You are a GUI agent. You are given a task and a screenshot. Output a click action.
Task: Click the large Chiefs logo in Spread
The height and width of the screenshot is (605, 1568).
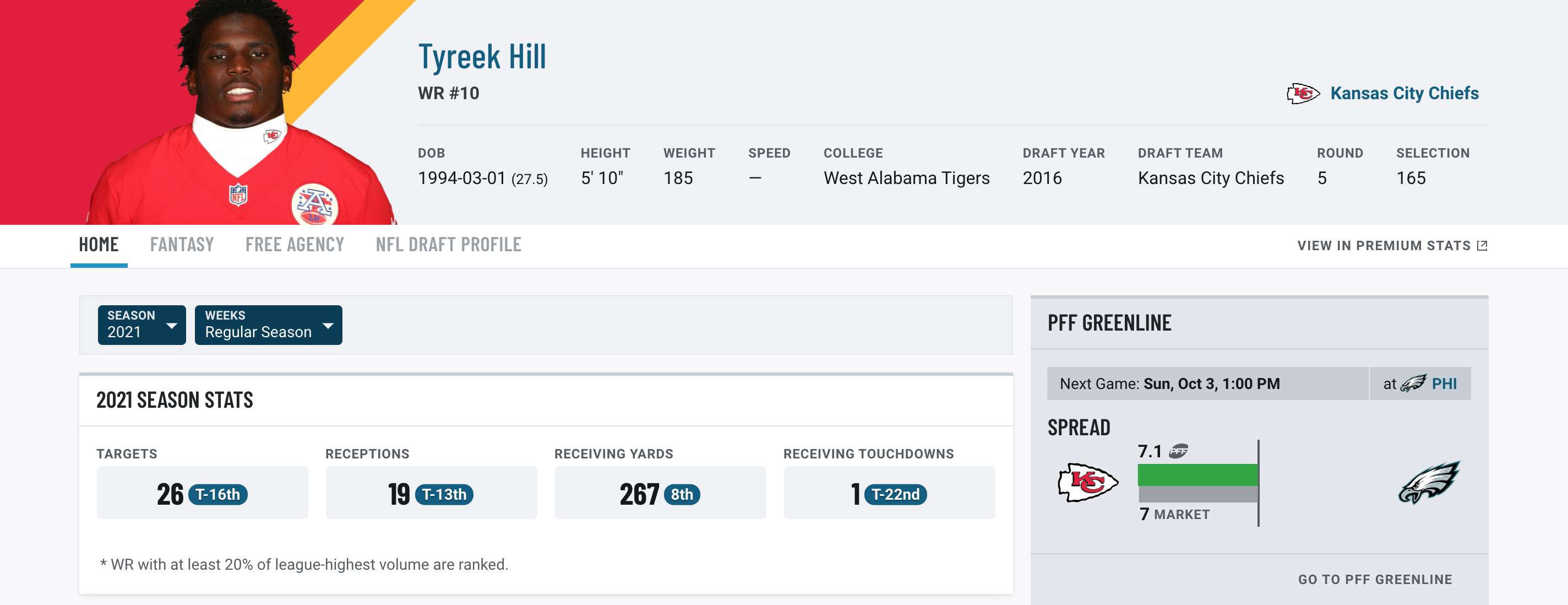pos(1088,483)
